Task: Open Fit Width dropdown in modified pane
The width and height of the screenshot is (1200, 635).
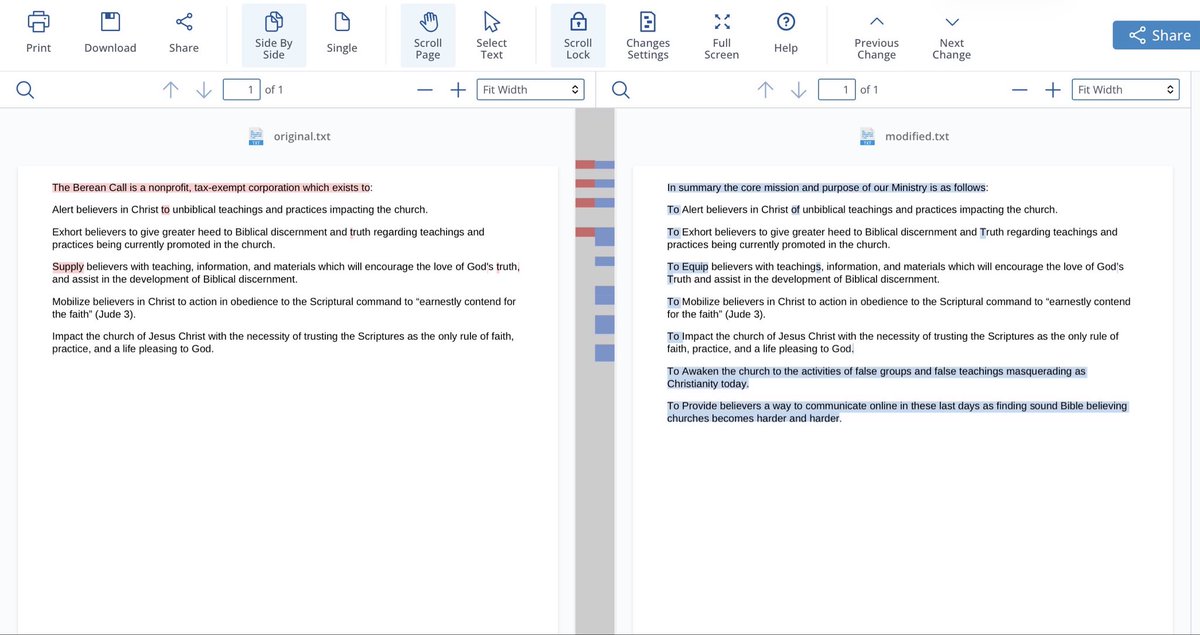Action: point(1125,90)
